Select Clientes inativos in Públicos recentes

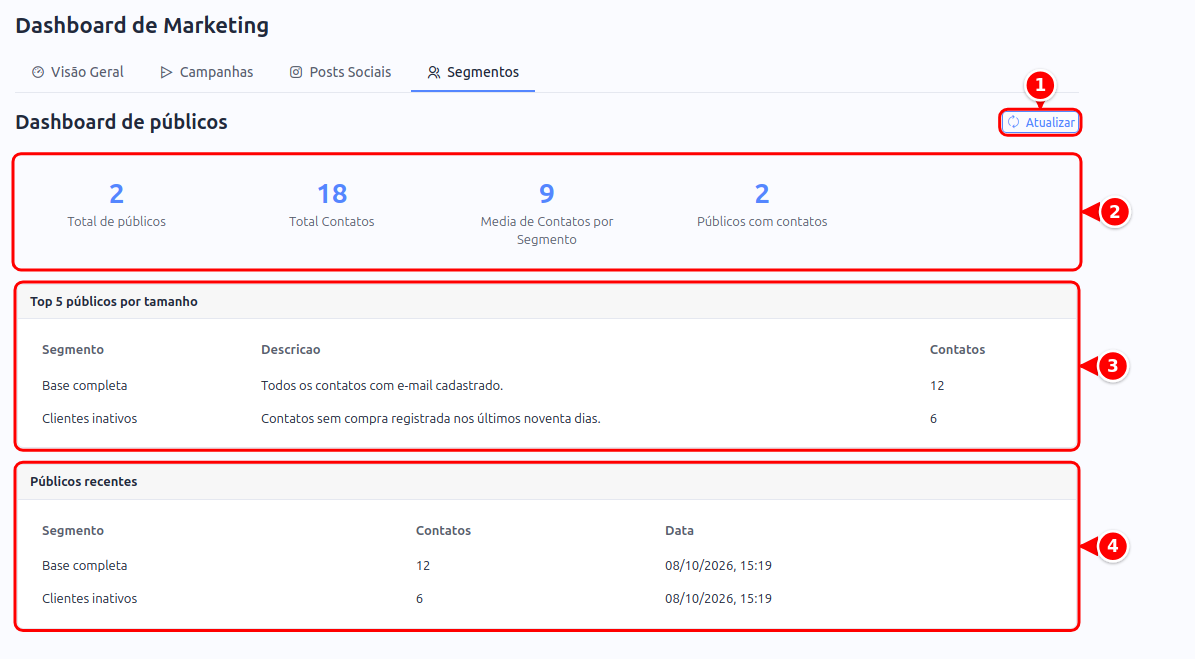(x=90, y=599)
